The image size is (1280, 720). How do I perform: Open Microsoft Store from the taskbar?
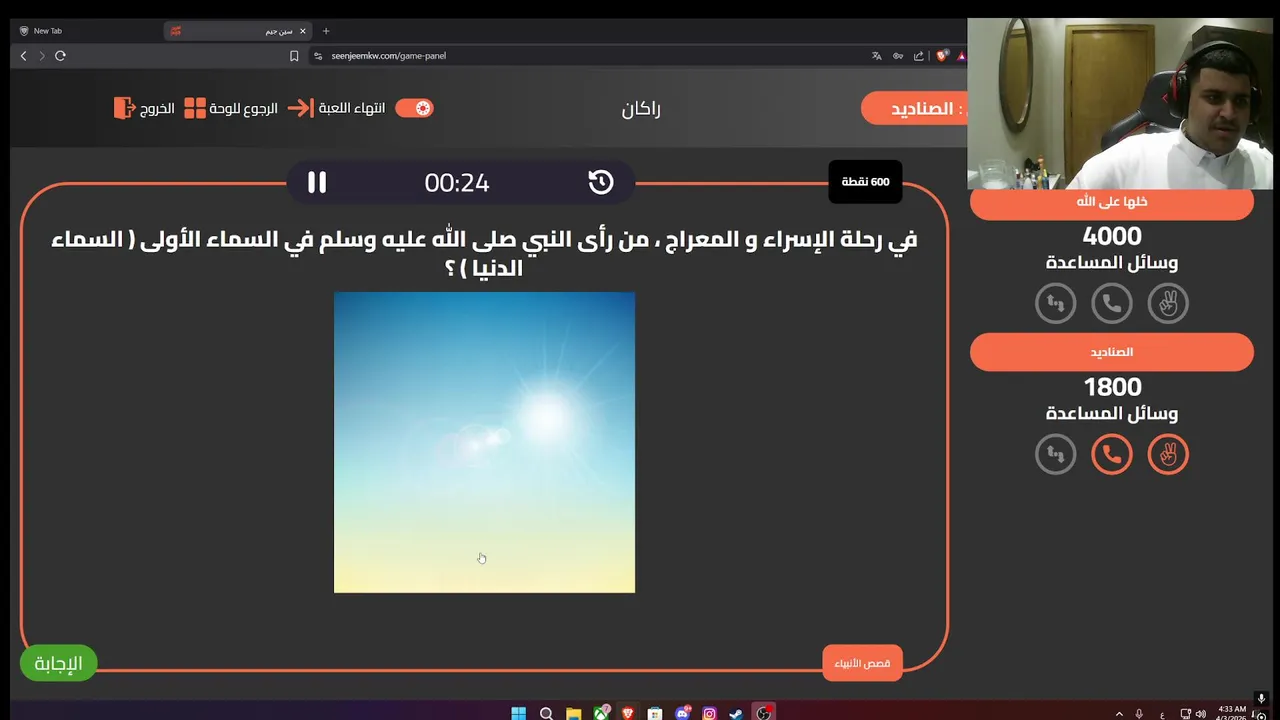[x=655, y=713]
